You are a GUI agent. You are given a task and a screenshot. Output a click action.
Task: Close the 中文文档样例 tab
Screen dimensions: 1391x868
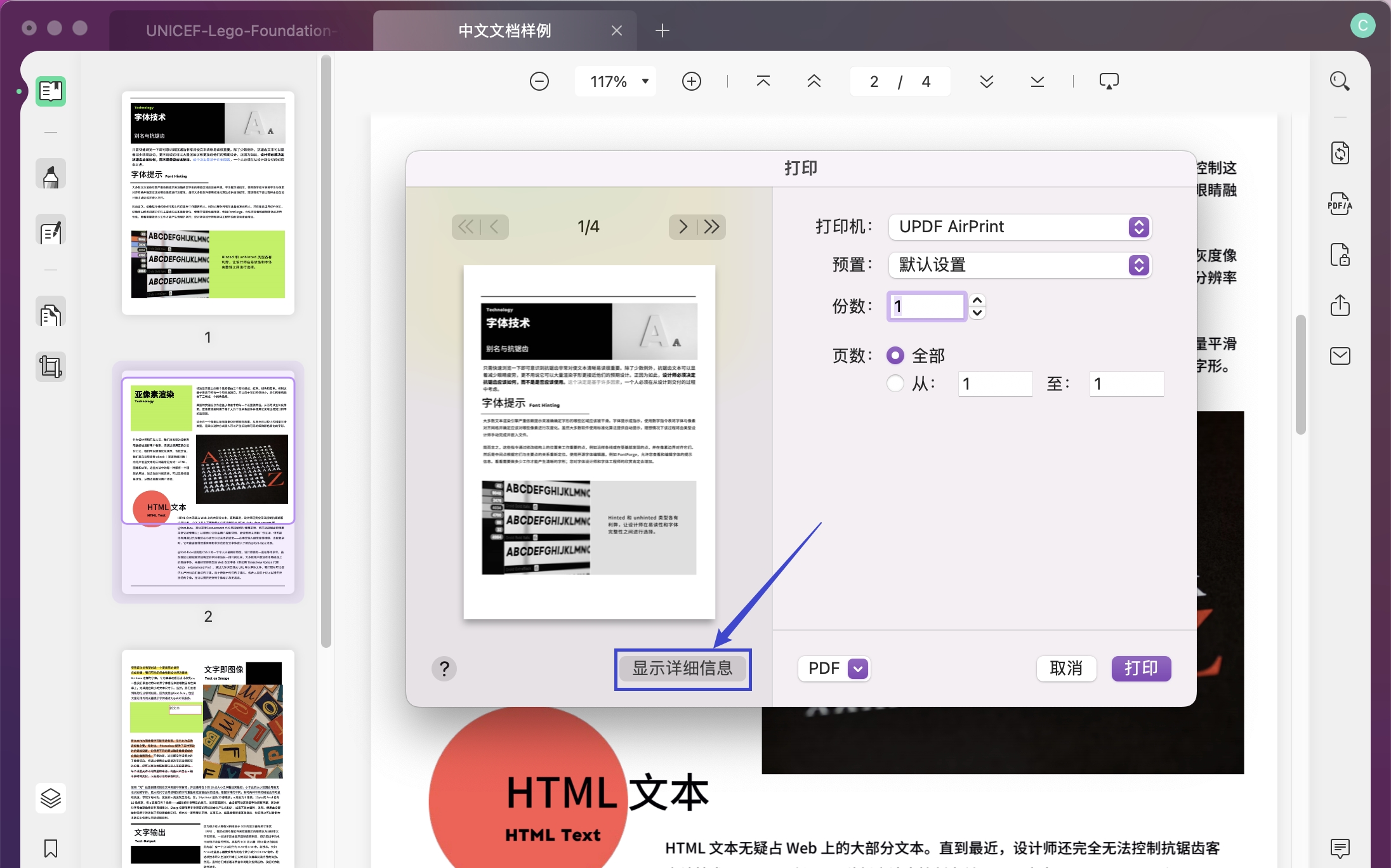pyautogui.click(x=616, y=30)
